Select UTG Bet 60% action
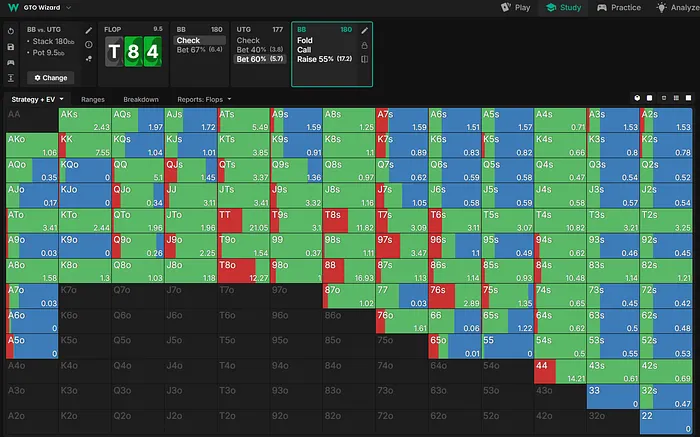Image resolution: width=700 pixels, height=437 pixels. point(257,59)
